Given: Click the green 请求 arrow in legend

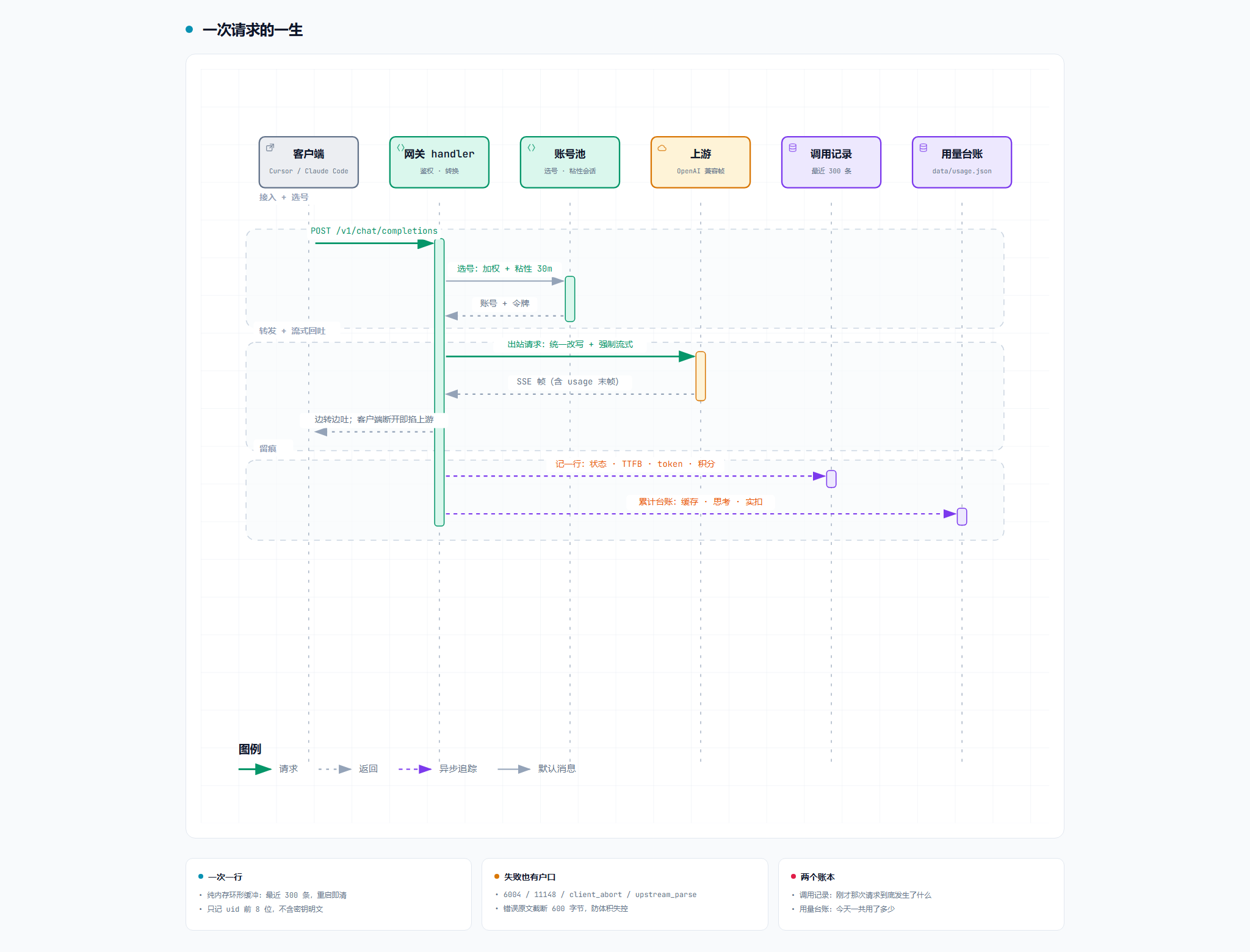Looking at the screenshot, I should point(255,769).
